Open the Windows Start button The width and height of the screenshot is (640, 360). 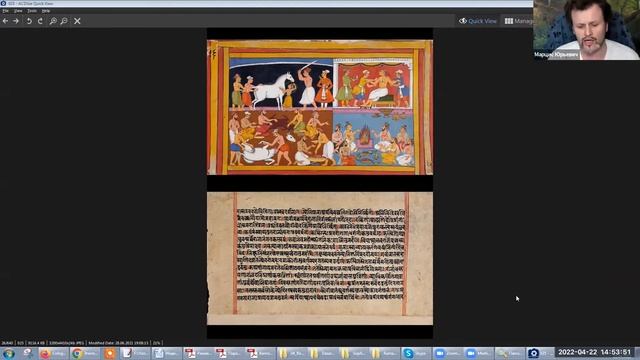pyautogui.click(x=9, y=353)
